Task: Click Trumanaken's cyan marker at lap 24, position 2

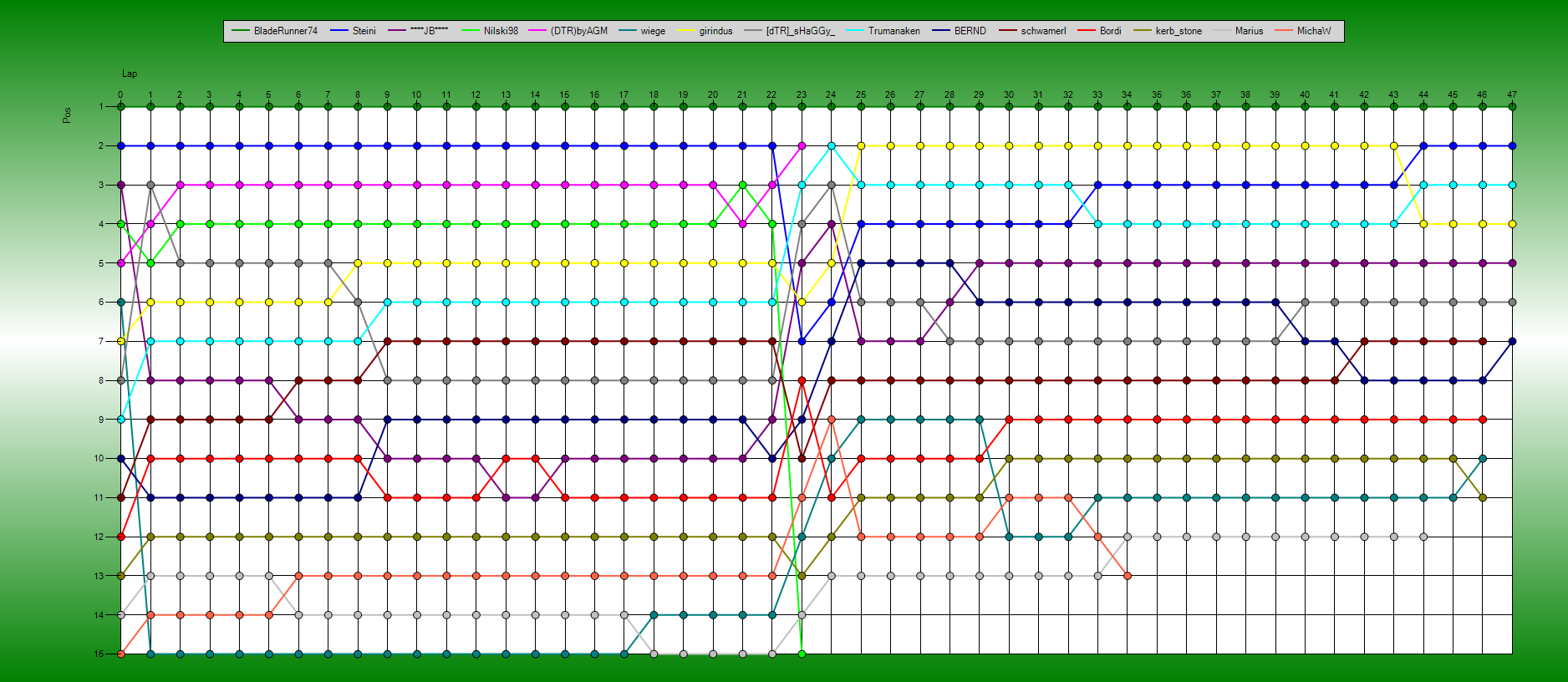Action: 832,145
